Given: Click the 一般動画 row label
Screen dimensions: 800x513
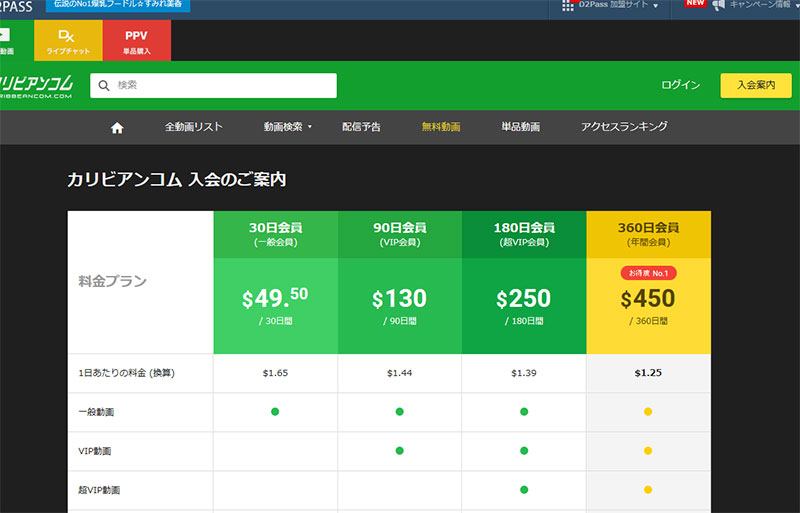Looking at the screenshot, I should [96, 412].
